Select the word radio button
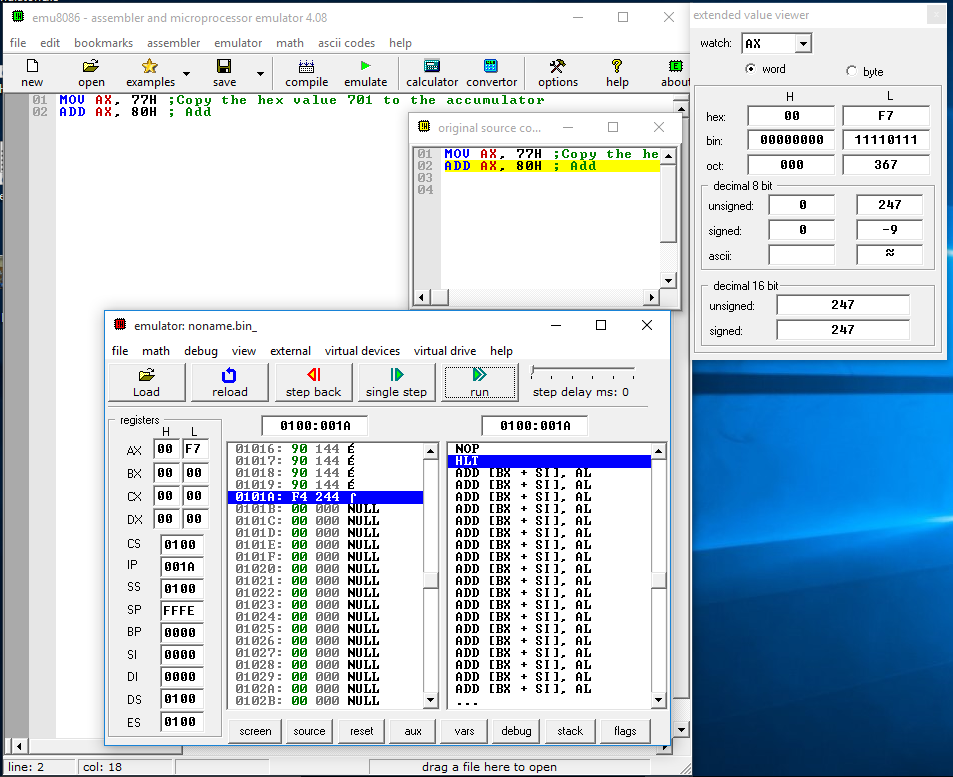Viewport: 953px width, 777px height. coord(751,70)
